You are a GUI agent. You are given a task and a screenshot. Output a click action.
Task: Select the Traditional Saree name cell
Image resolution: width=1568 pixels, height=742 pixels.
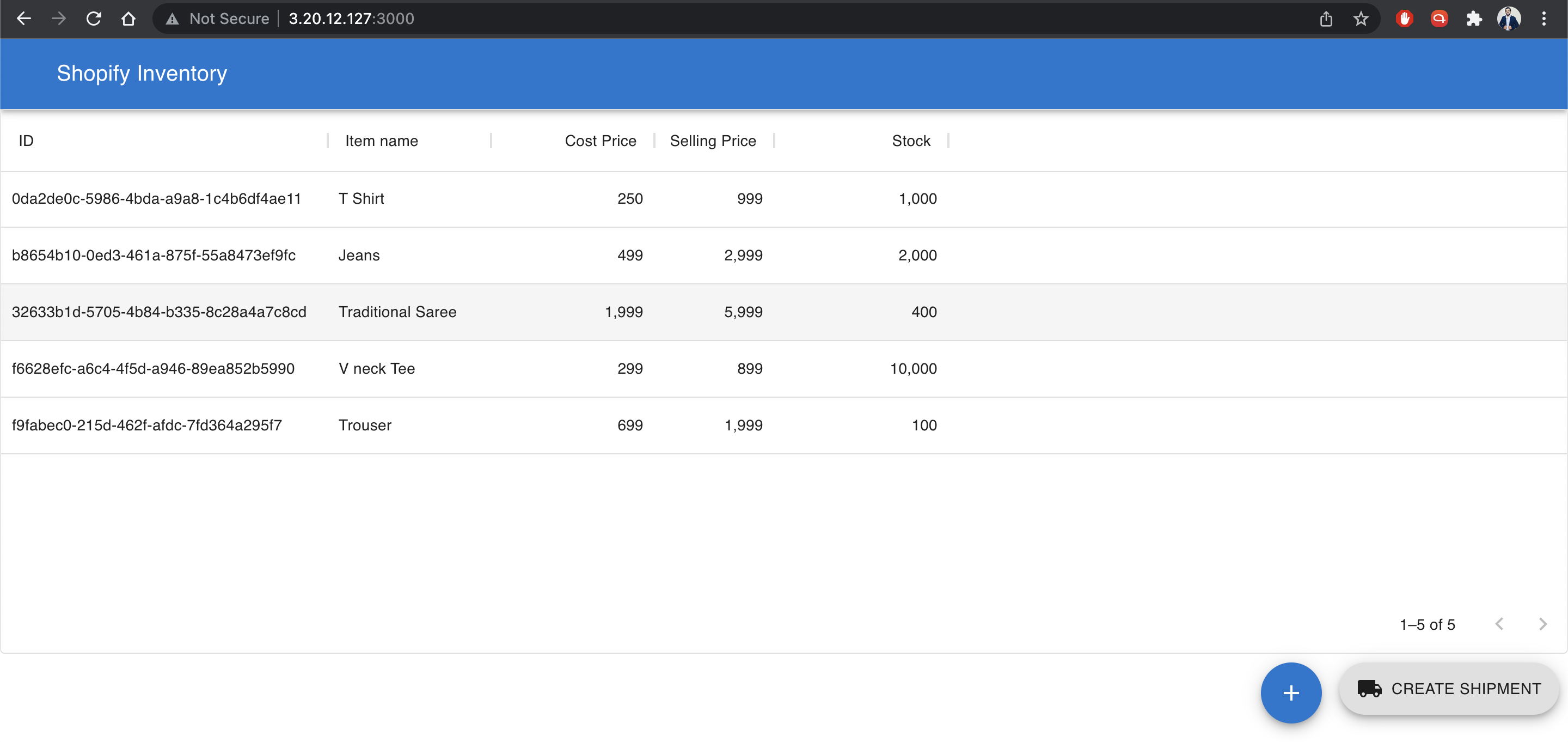click(x=397, y=312)
